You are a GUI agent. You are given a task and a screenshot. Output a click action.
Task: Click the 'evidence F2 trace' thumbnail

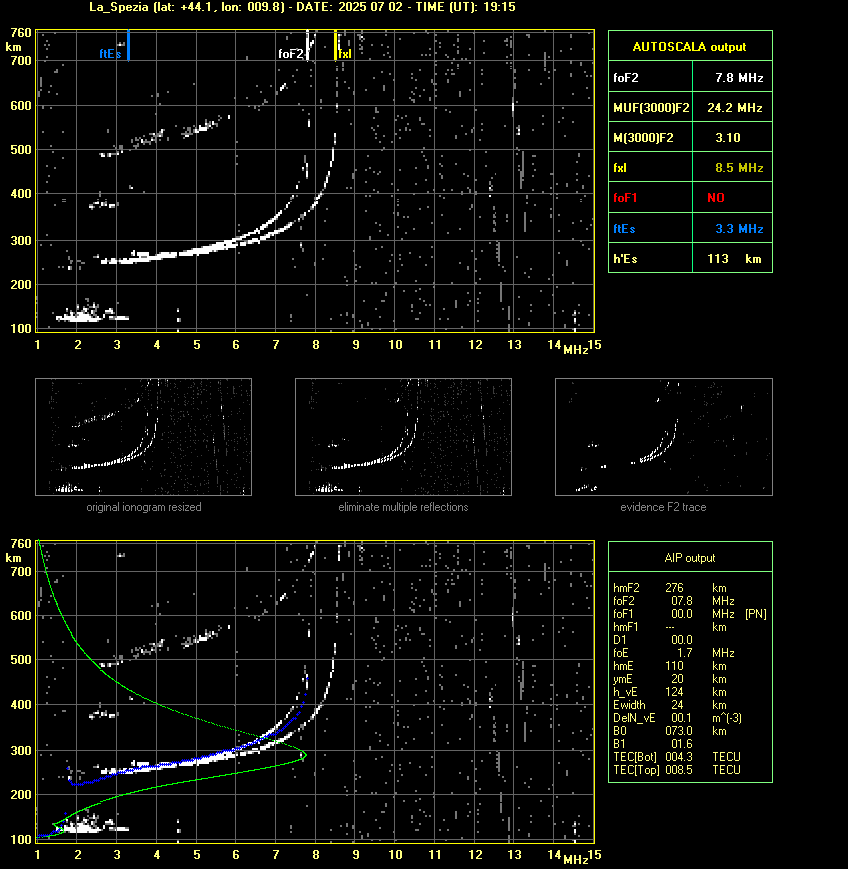click(x=664, y=437)
